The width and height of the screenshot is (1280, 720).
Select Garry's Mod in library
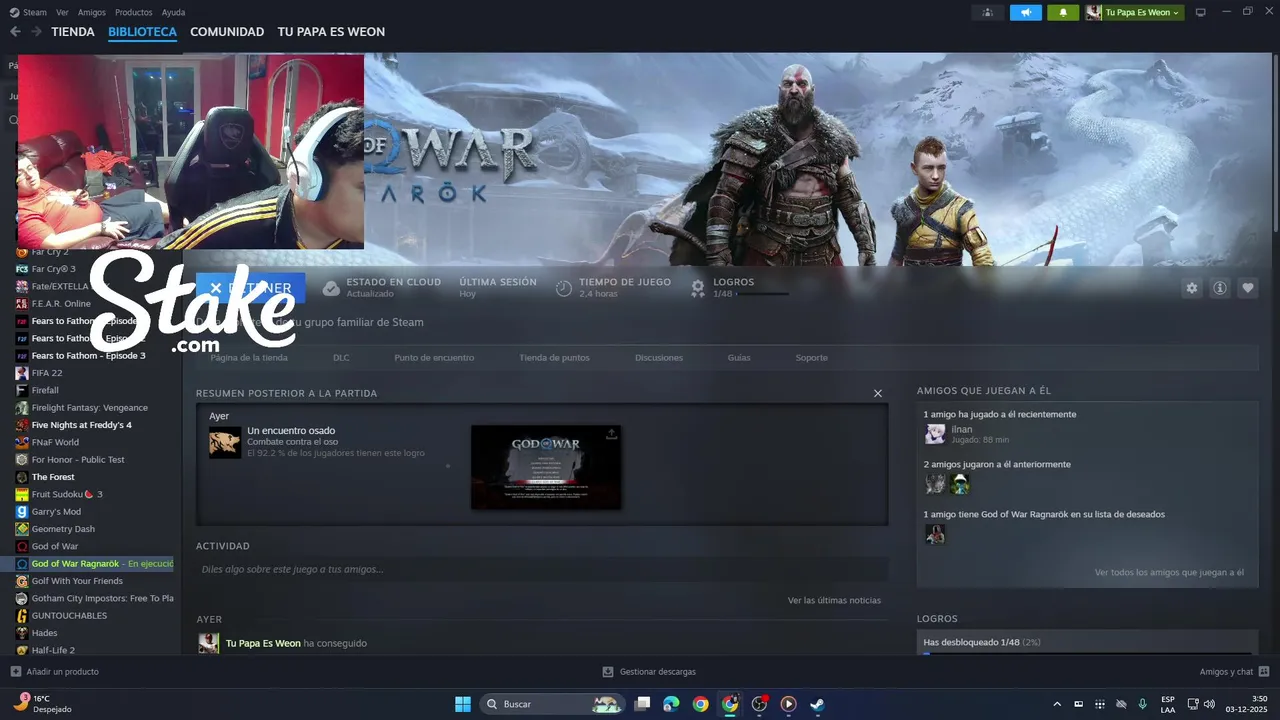coord(56,512)
